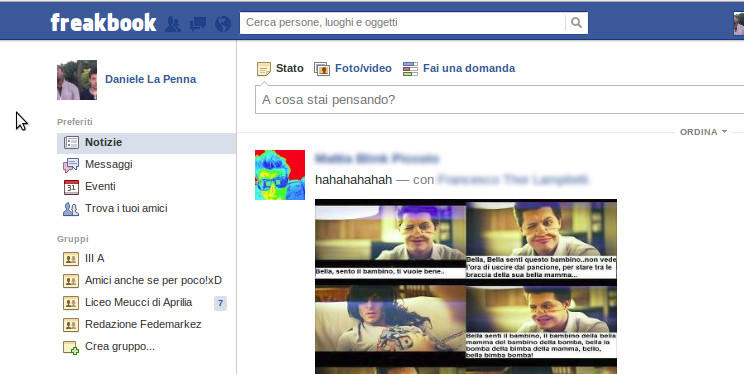
Task: Open the messages icon in top bar
Action: click(198, 24)
